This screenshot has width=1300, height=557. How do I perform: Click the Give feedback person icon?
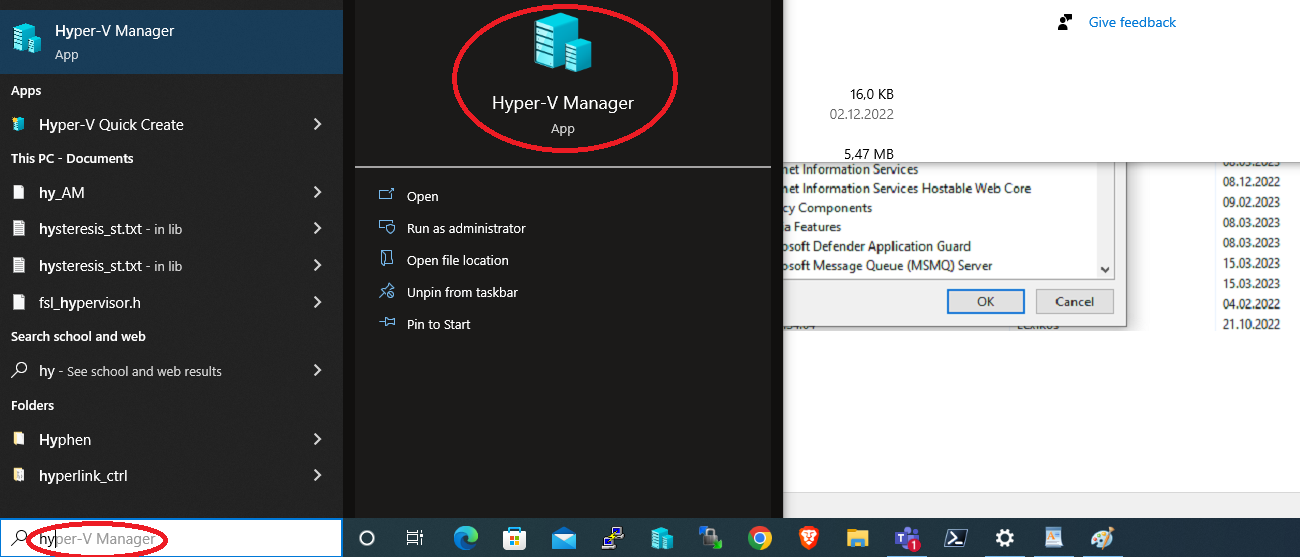[x=1066, y=22]
